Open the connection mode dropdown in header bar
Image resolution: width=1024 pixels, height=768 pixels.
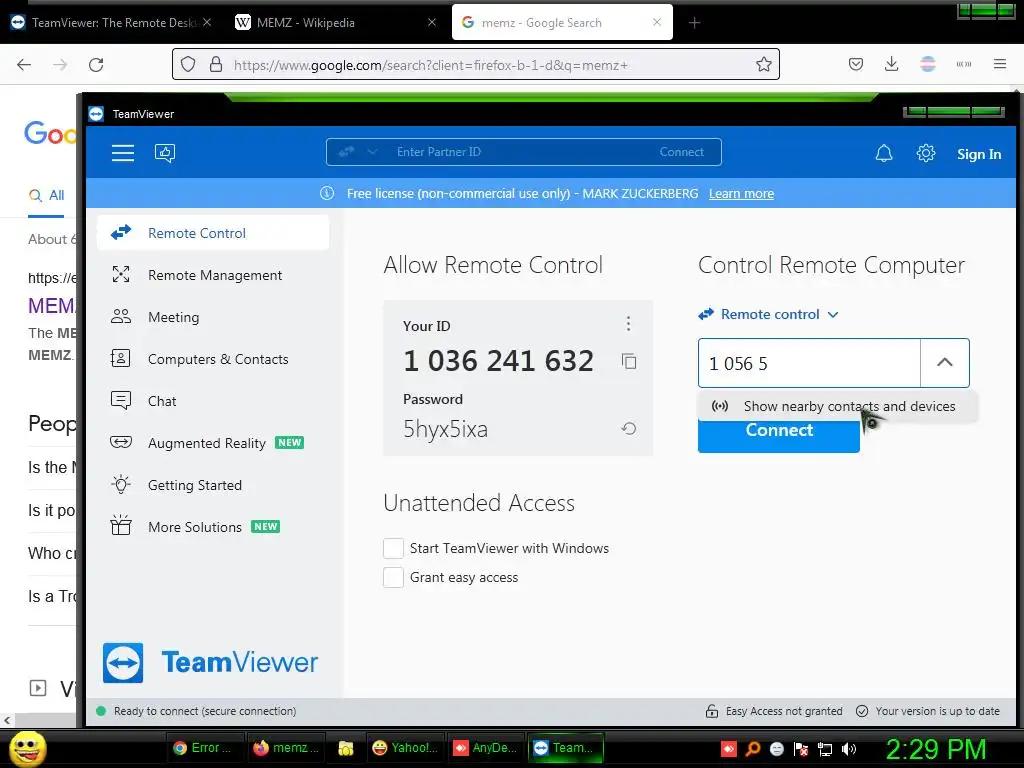coord(359,152)
